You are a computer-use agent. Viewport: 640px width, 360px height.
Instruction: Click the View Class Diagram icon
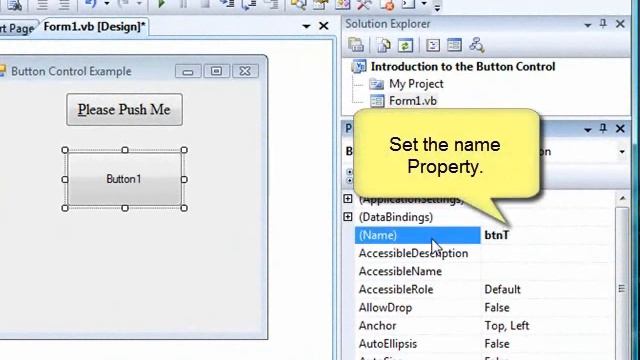476,45
